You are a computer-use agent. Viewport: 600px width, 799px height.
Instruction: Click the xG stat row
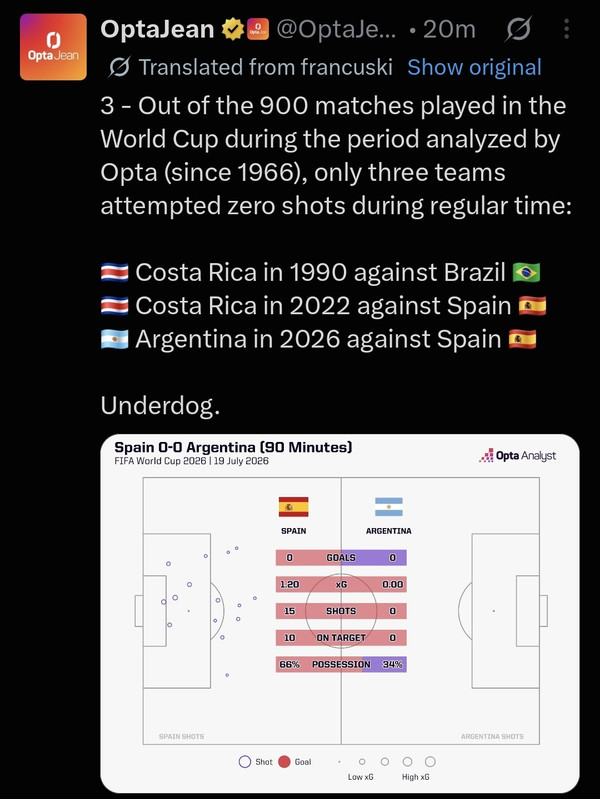tap(341, 584)
